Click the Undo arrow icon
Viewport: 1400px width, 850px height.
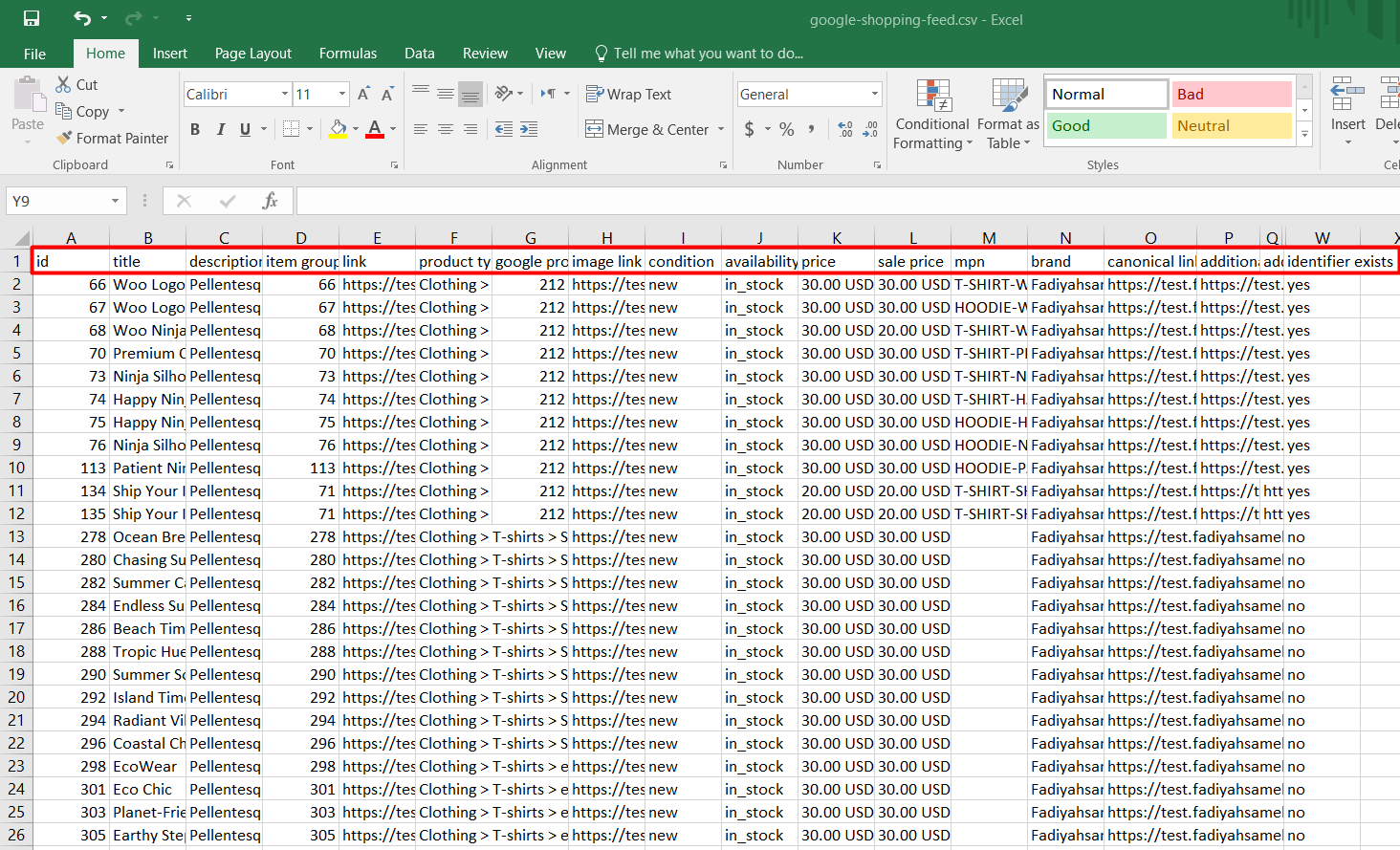pos(82,18)
